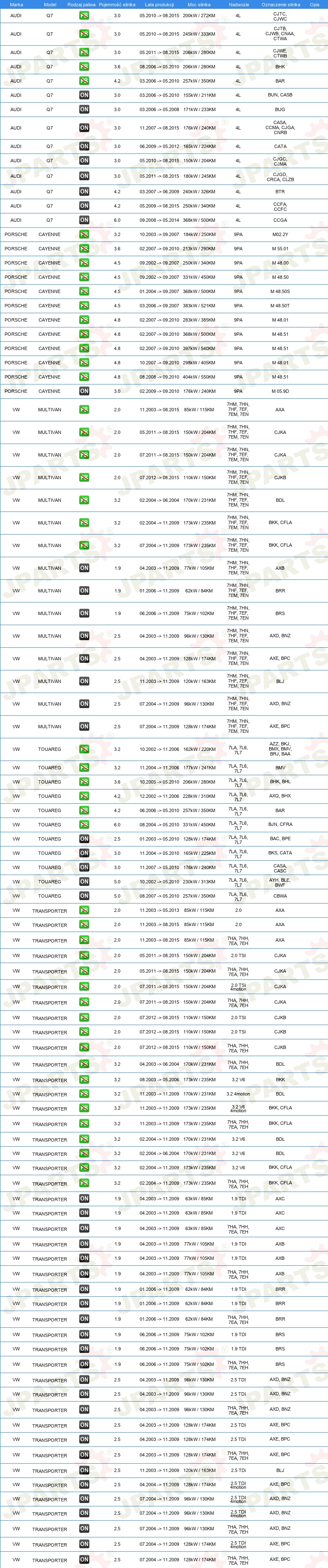328x1568 pixels.
Task: Click the petrol icon in the Cayenne M 48.00 row
Action: 84,263
